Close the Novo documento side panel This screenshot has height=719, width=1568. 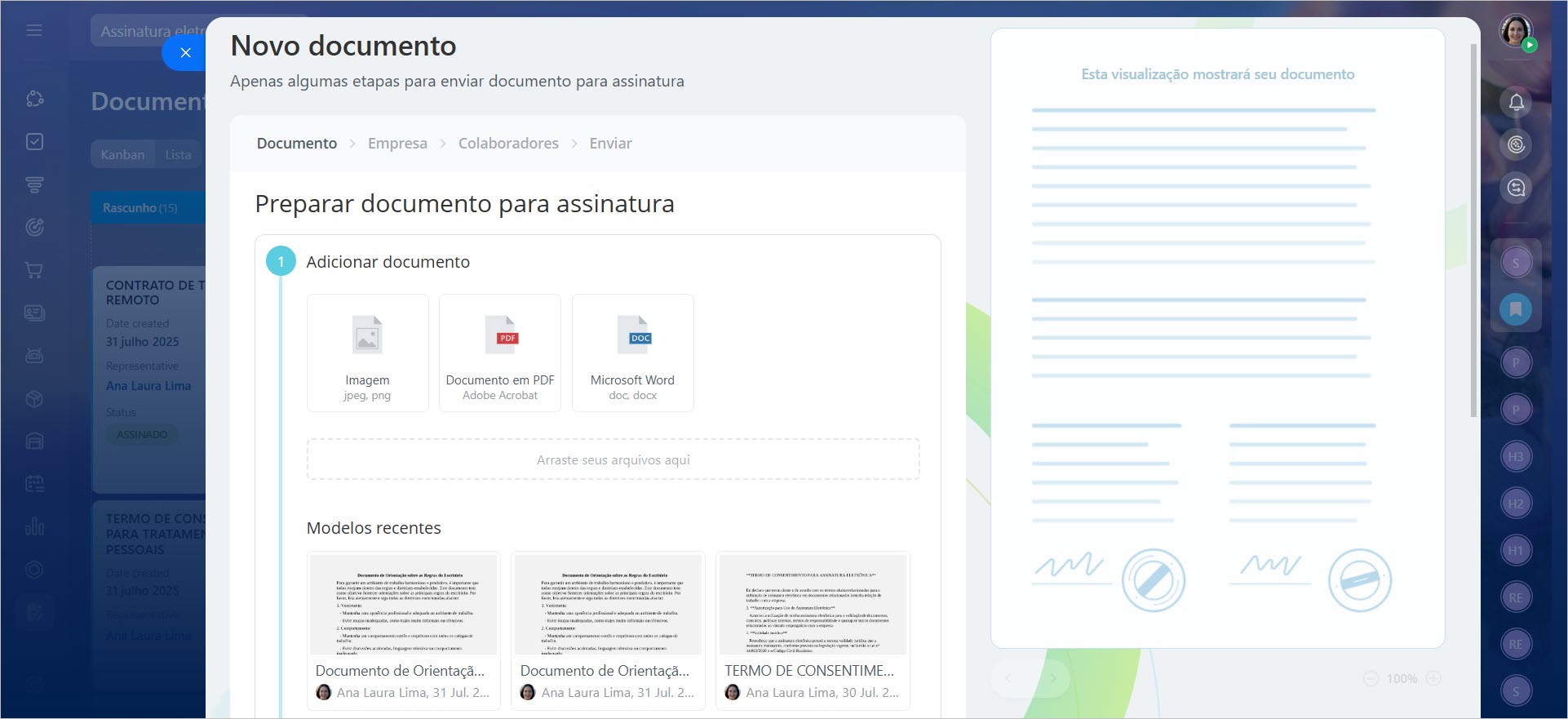point(185,53)
